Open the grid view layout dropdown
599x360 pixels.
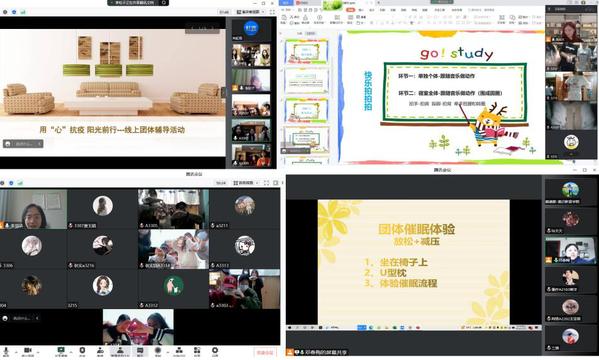click(245, 183)
